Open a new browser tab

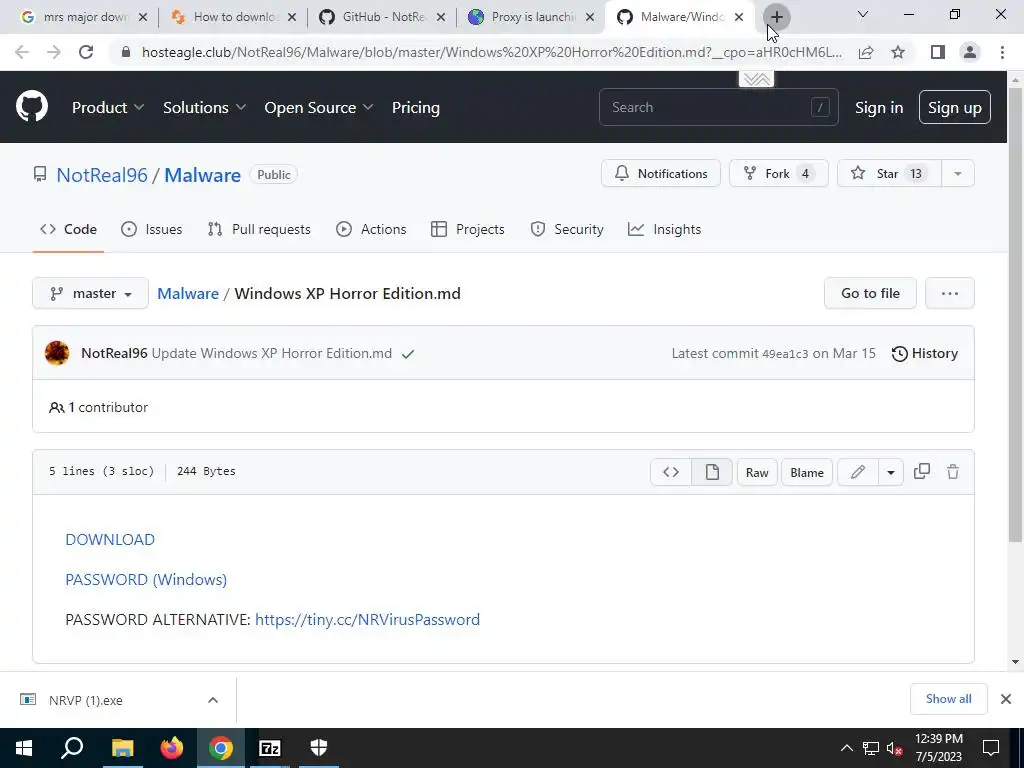[x=776, y=17]
